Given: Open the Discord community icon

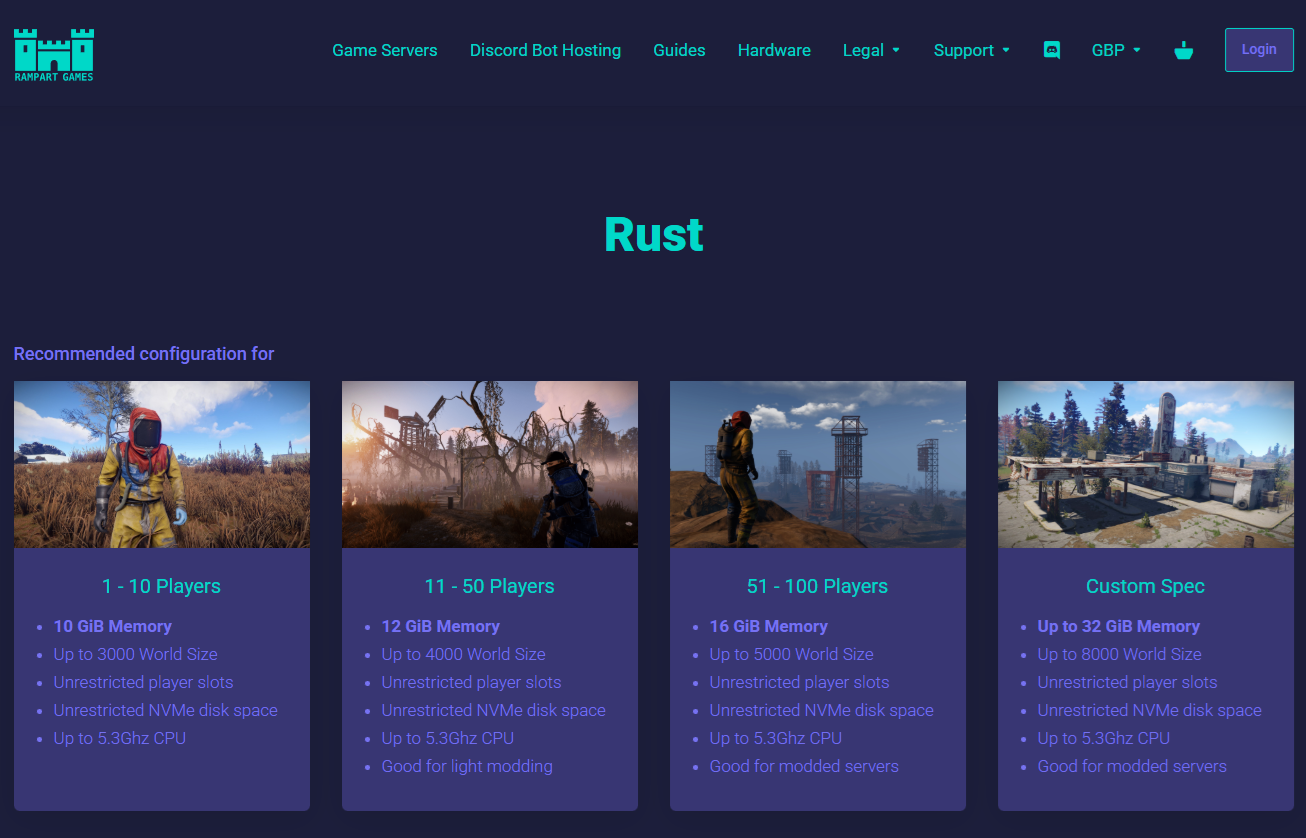Looking at the screenshot, I should click(1051, 49).
